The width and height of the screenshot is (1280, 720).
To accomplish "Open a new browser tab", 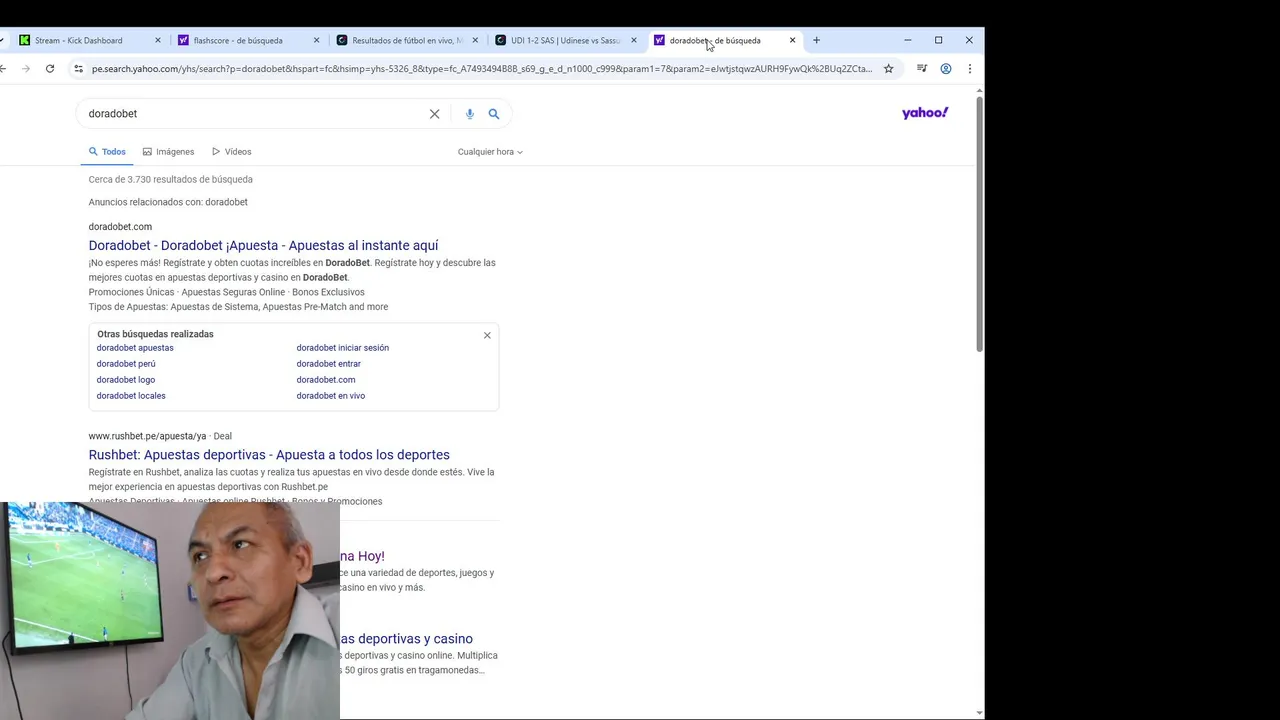I will [x=816, y=40].
